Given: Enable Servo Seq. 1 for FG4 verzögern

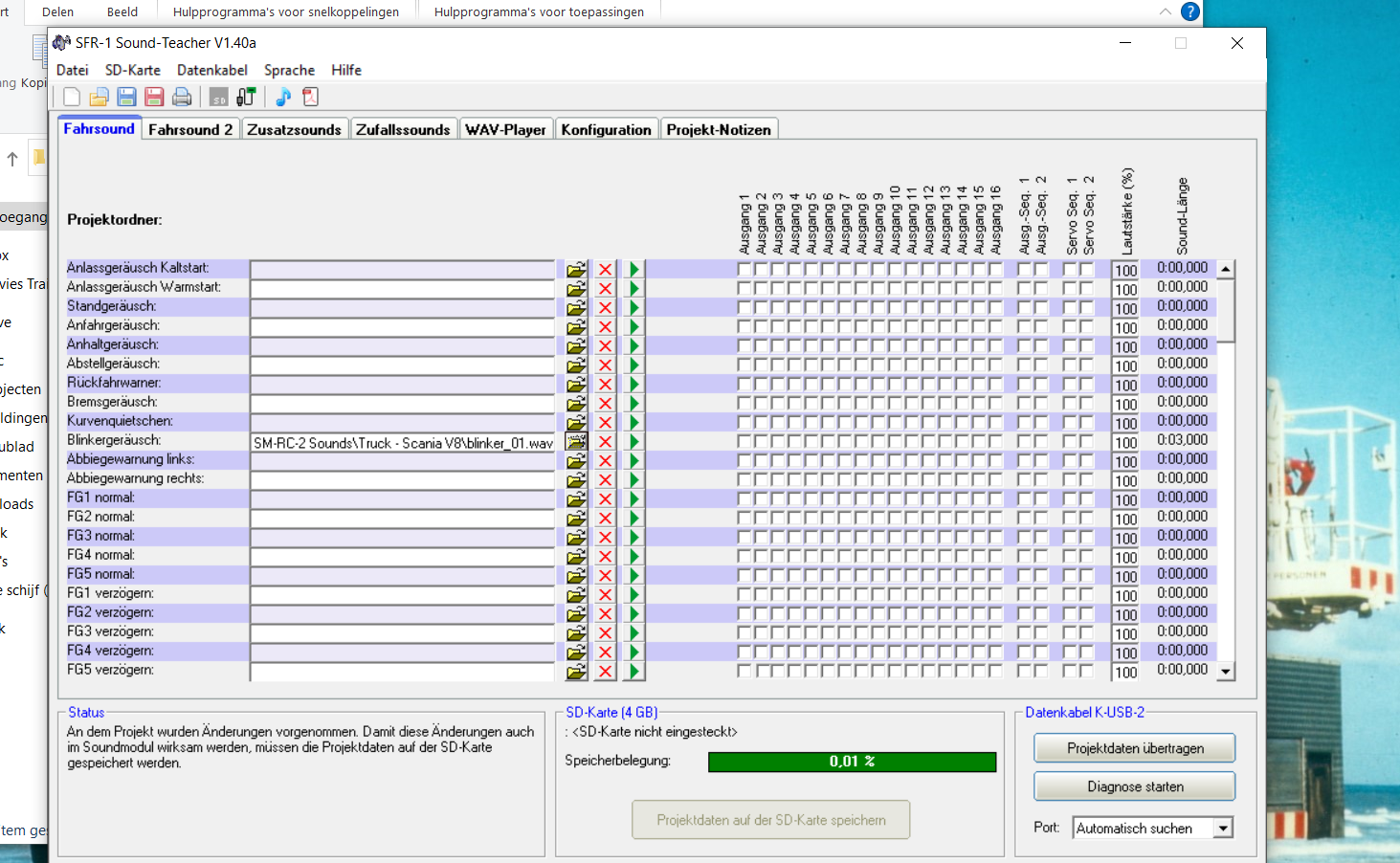Looking at the screenshot, I should (1070, 653).
